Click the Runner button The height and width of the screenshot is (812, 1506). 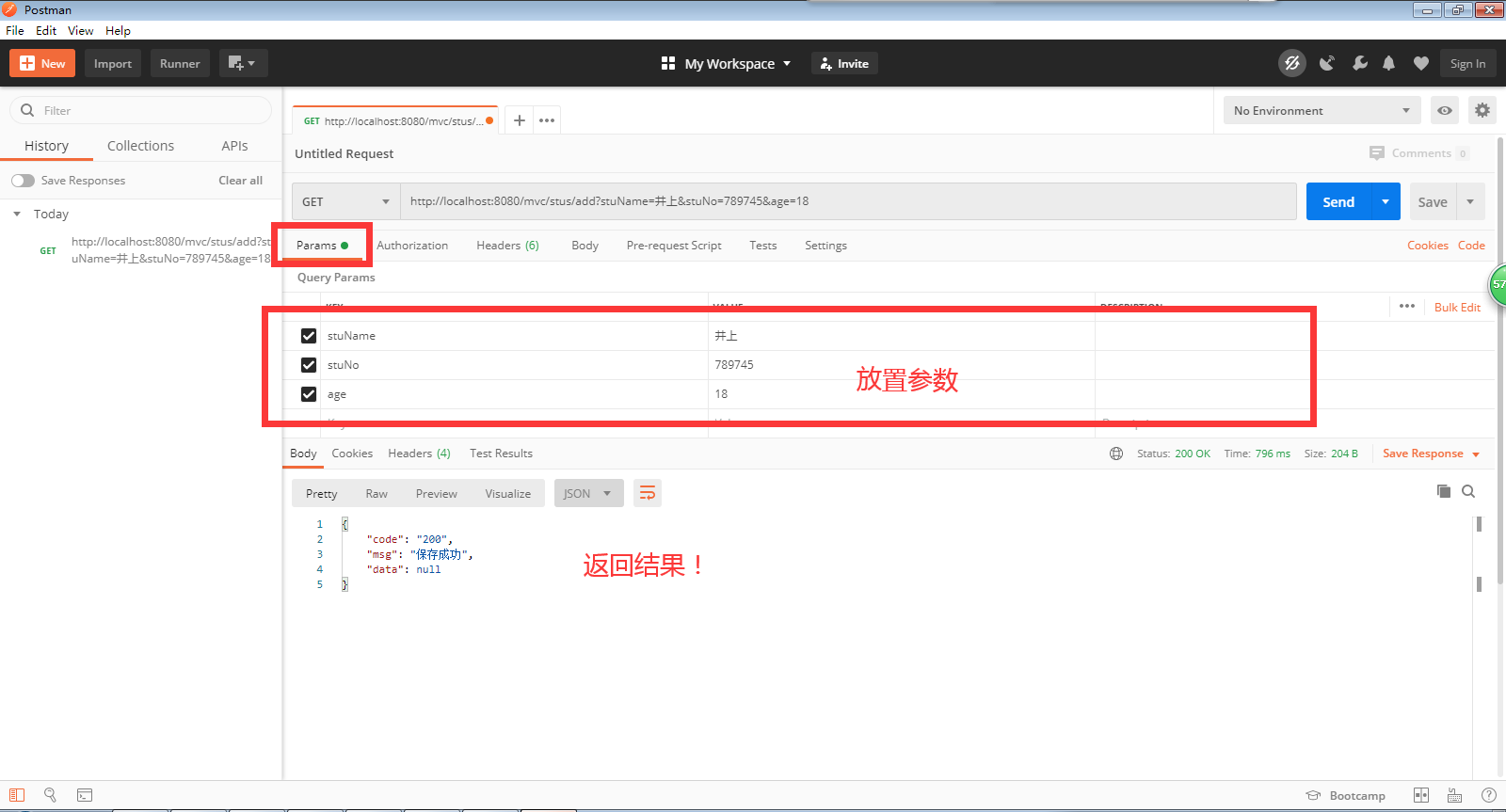(x=180, y=63)
